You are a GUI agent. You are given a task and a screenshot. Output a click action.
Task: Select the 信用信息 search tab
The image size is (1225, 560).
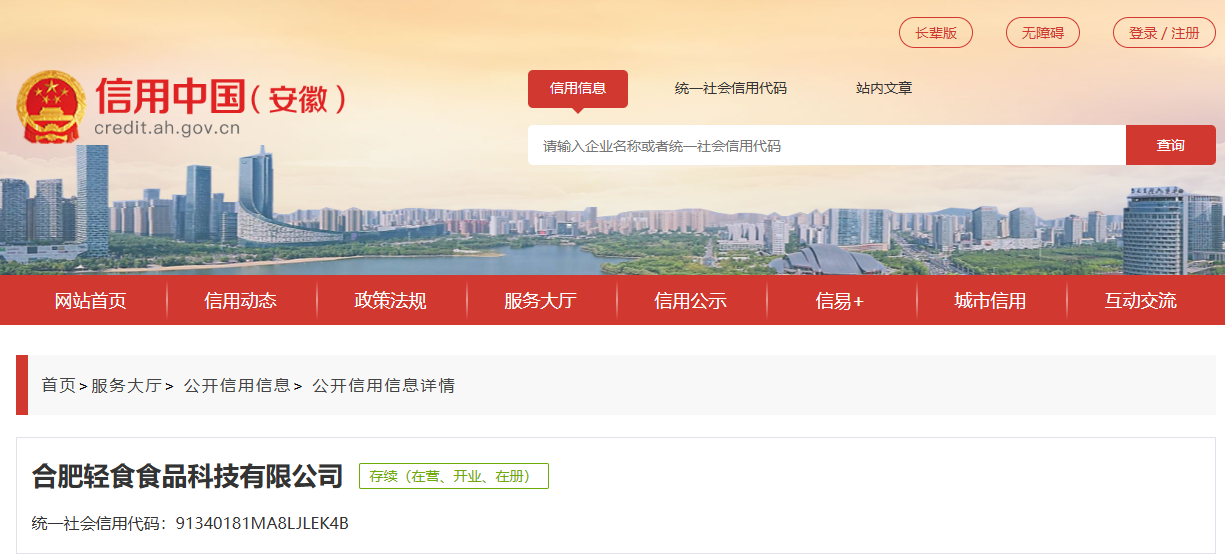click(x=578, y=88)
